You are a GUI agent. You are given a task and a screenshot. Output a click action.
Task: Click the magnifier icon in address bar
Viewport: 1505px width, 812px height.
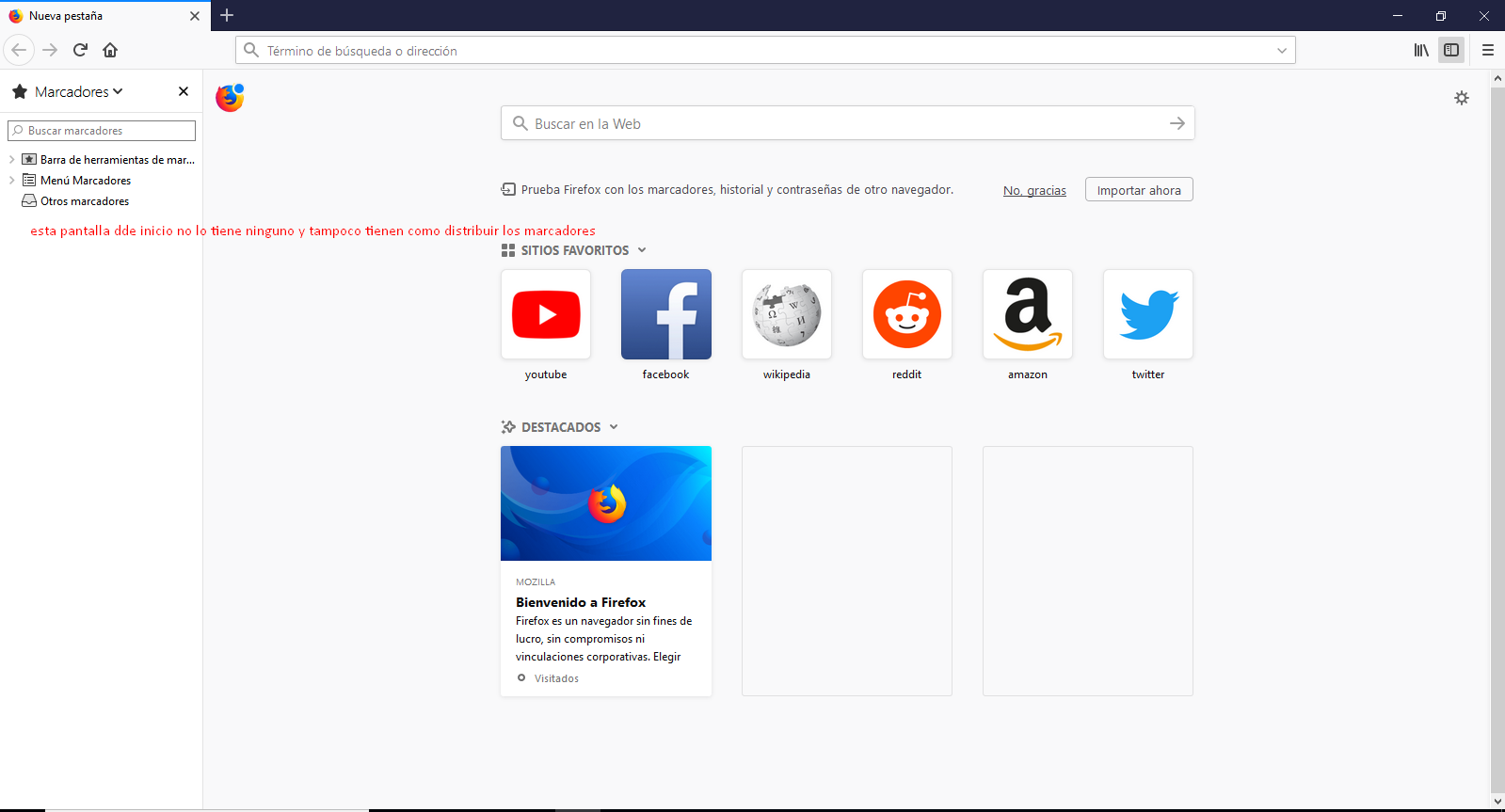[x=250, y=50]
